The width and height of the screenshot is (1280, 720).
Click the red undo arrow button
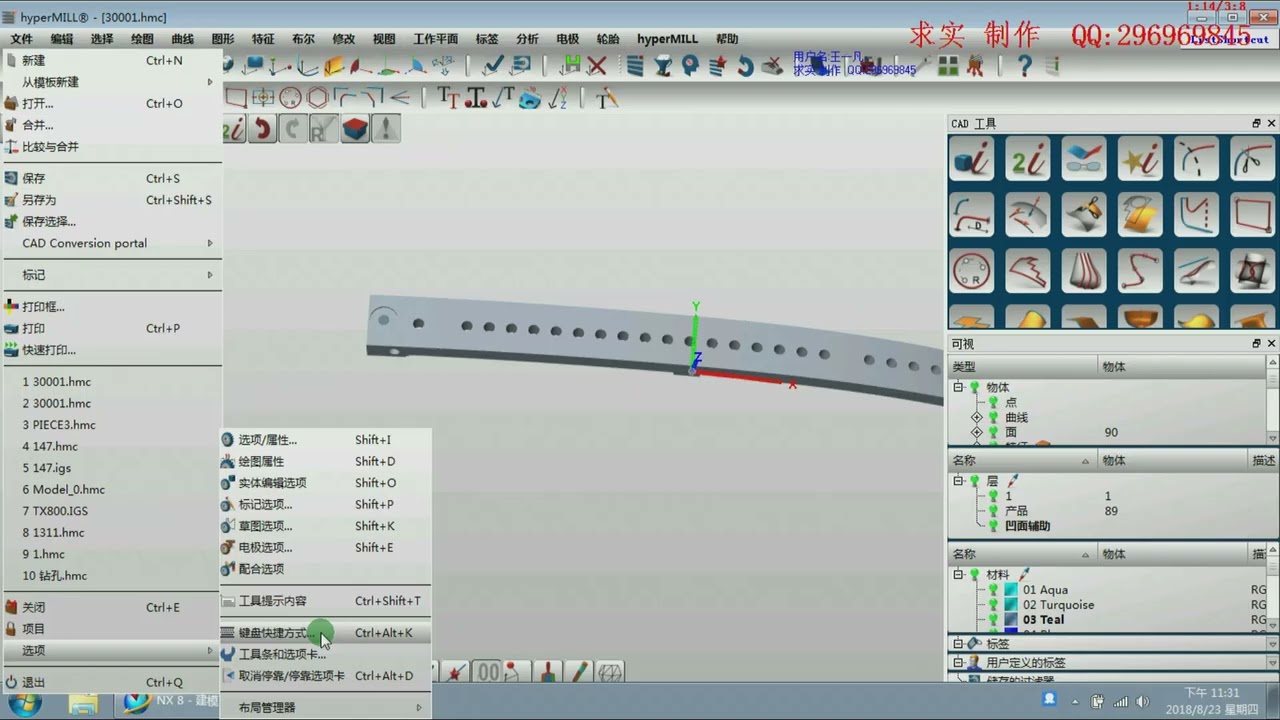[x=262, y=129]
